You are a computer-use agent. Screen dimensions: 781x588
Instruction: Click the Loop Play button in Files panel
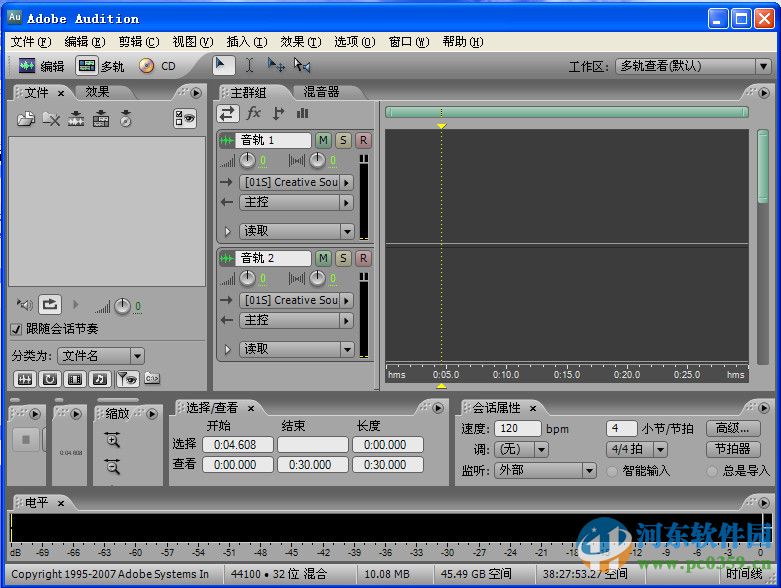point(50,304)
